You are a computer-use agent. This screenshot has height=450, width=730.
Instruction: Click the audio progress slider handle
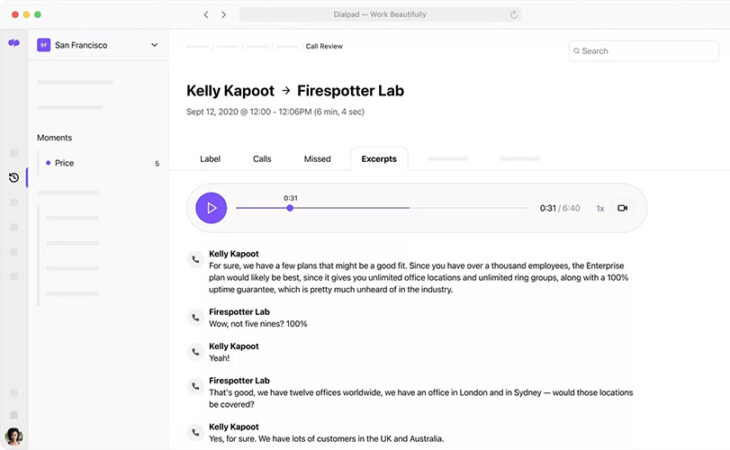pyautogui.click(x=290, y=208)
